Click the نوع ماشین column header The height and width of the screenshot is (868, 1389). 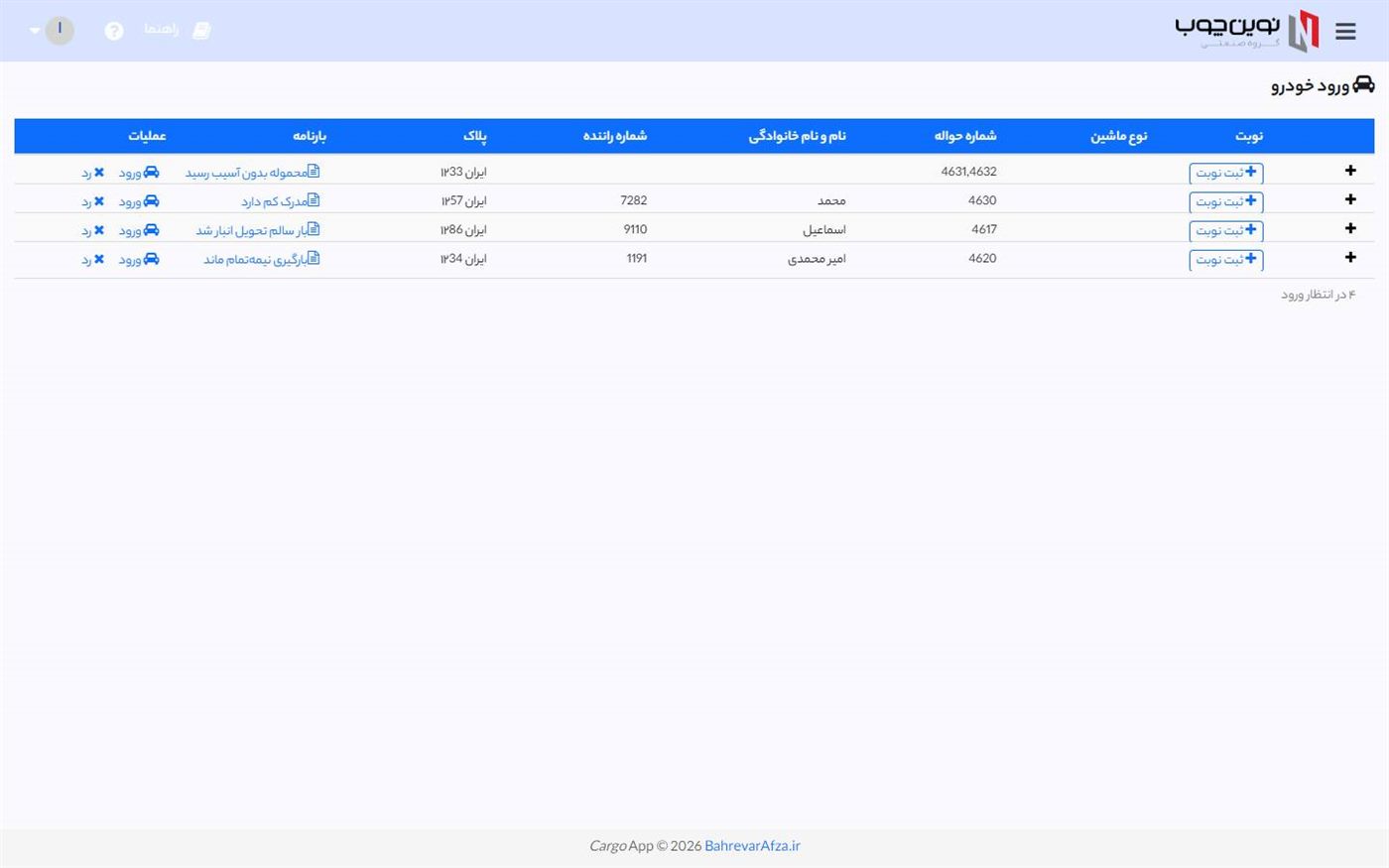tap(1119, 136)
